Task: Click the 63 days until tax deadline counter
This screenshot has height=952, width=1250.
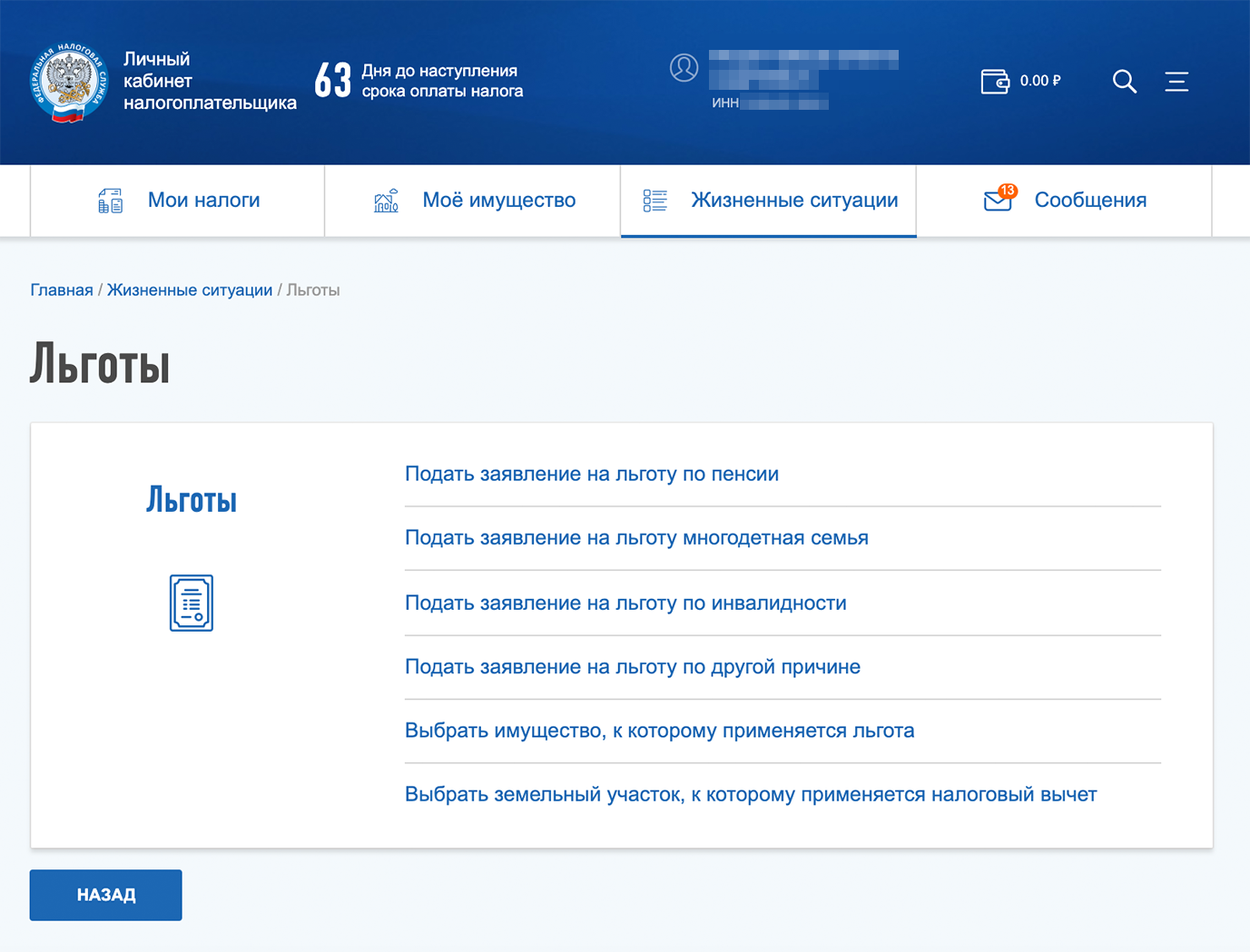Action: 418,81
